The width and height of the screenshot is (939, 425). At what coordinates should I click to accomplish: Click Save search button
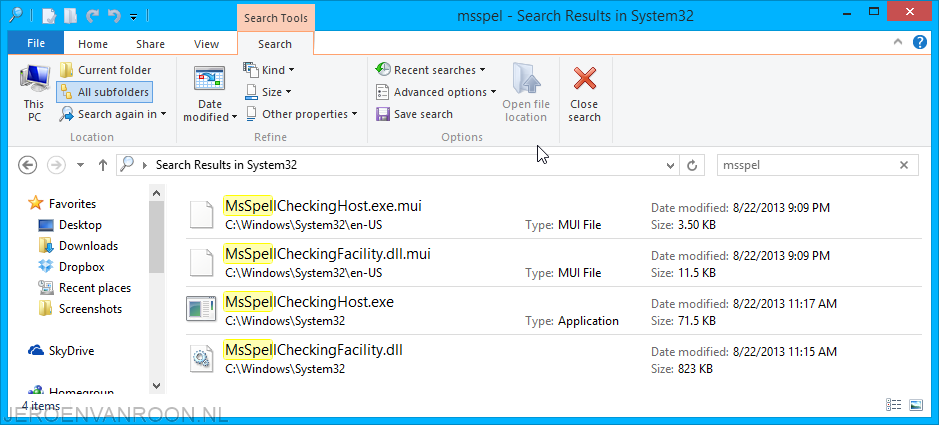[414, 114]
